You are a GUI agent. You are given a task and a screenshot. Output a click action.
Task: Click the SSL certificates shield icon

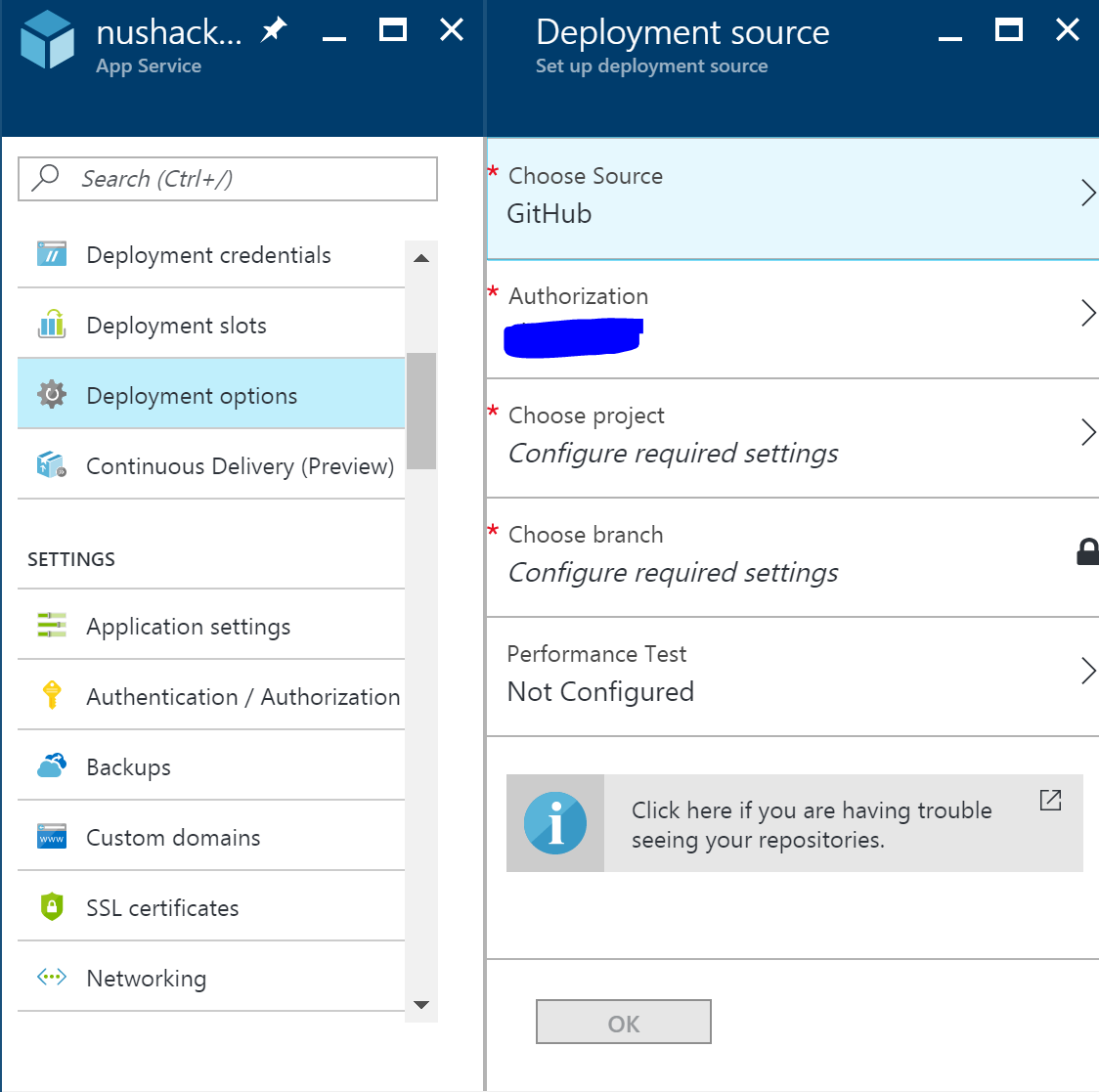pos(52,906)
